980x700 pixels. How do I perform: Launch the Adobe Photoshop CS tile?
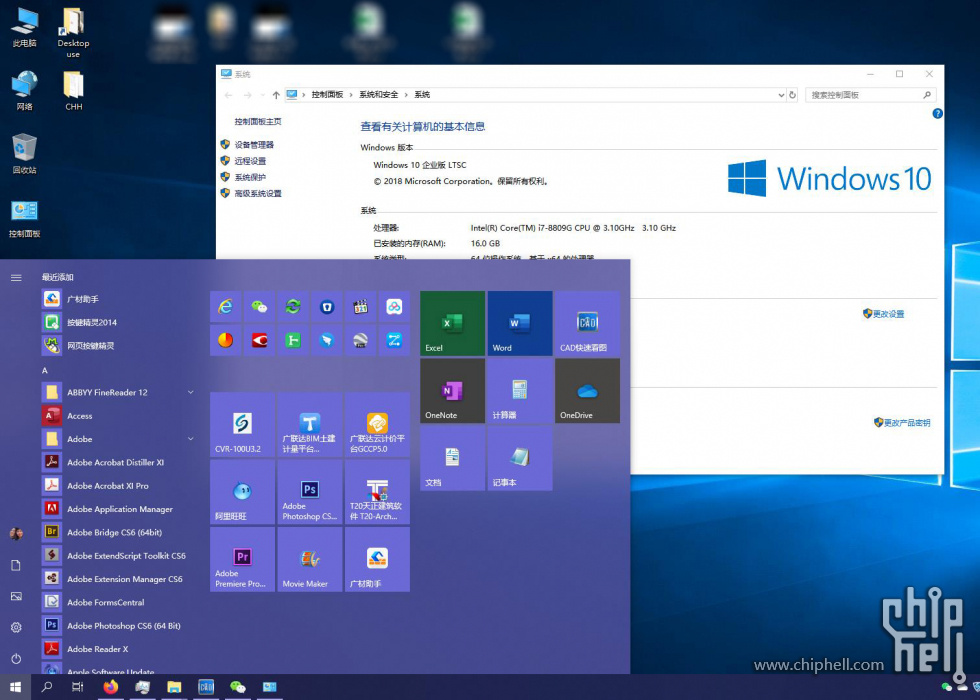point(310,492)
